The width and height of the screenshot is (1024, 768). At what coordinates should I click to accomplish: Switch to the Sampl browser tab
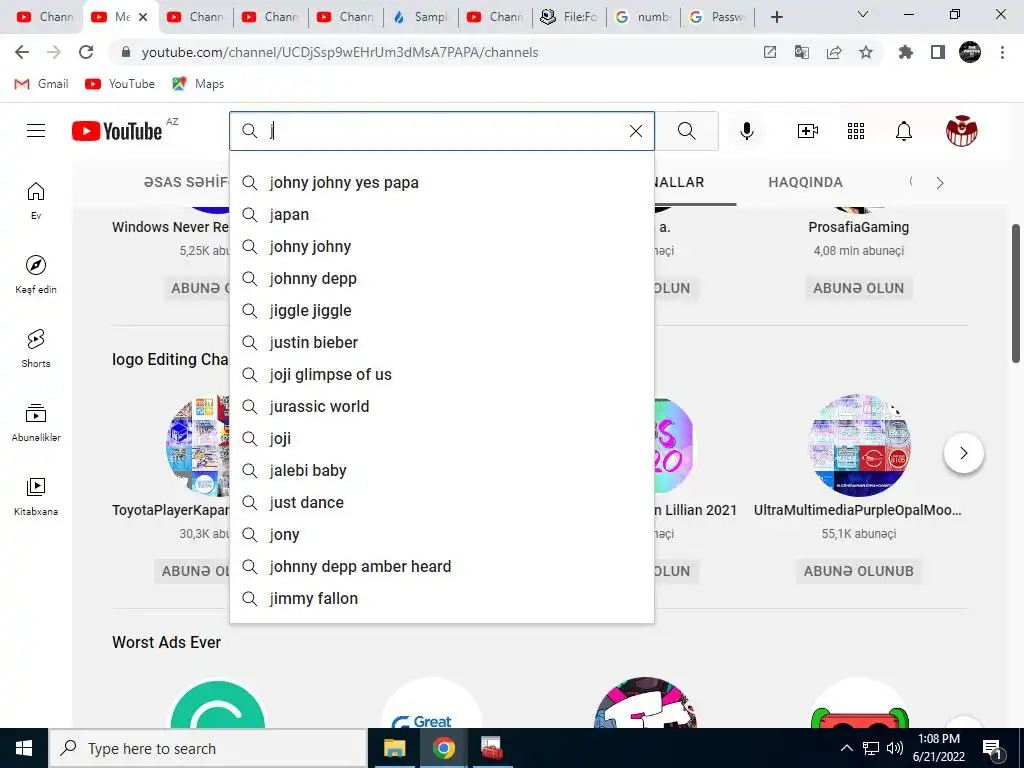pyautogui.click(x=421, y=17)
